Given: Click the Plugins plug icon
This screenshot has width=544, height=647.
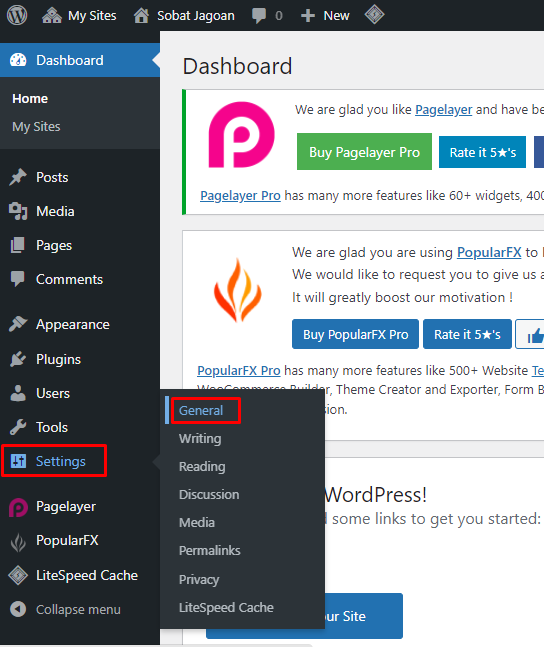Looking at the screenshot, I should tap(18, 359).
